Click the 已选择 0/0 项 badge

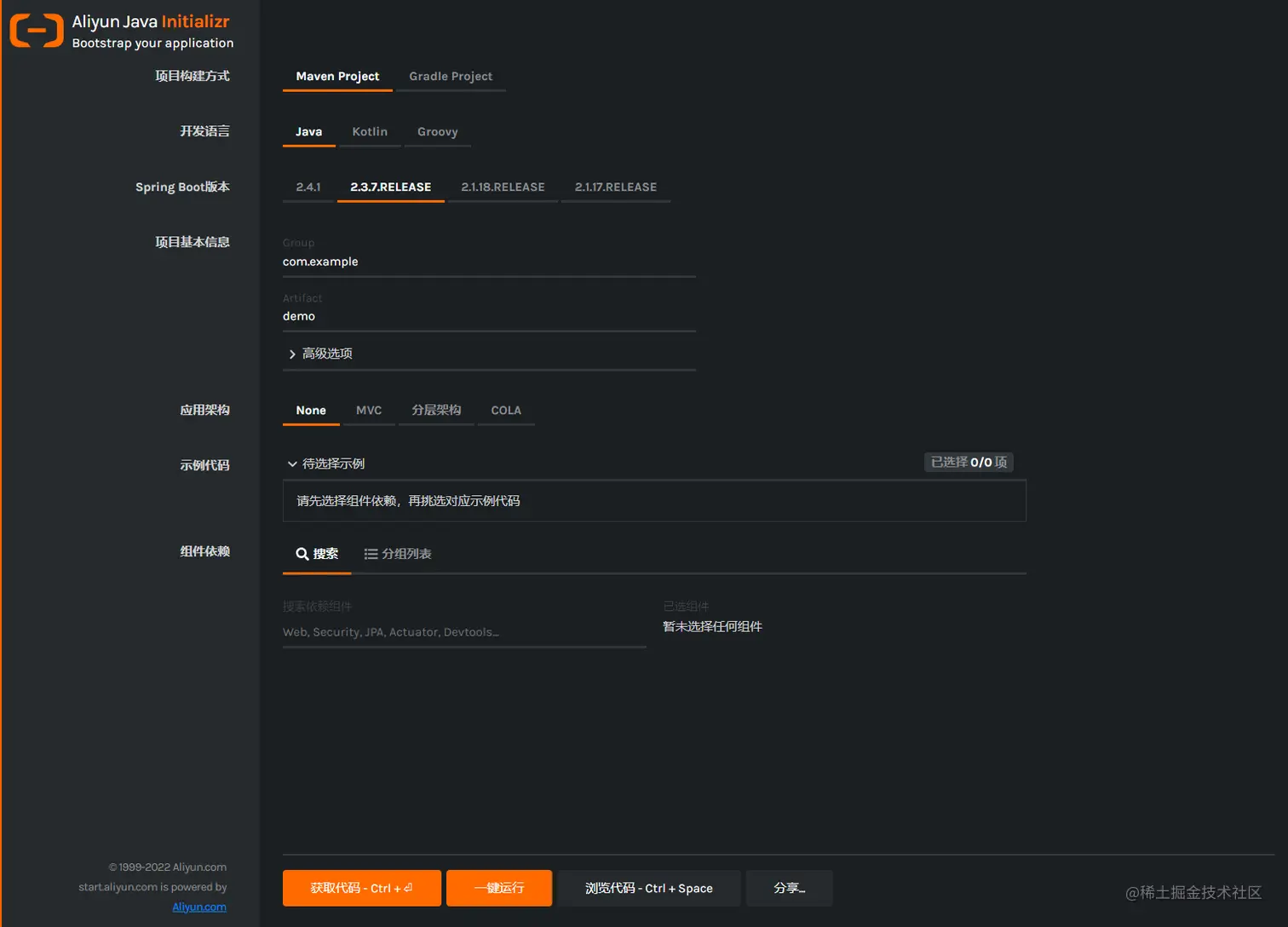point(969,462)
